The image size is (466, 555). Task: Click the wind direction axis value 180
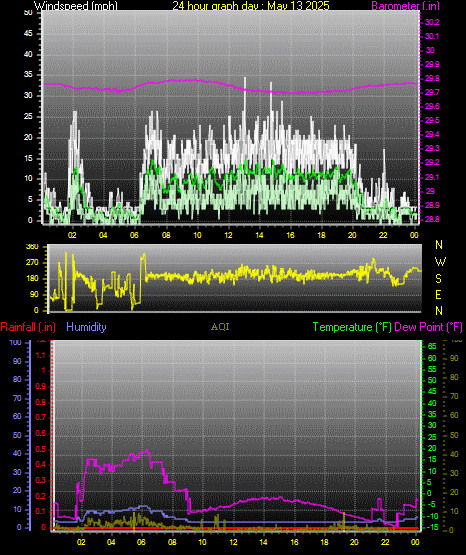33,279
